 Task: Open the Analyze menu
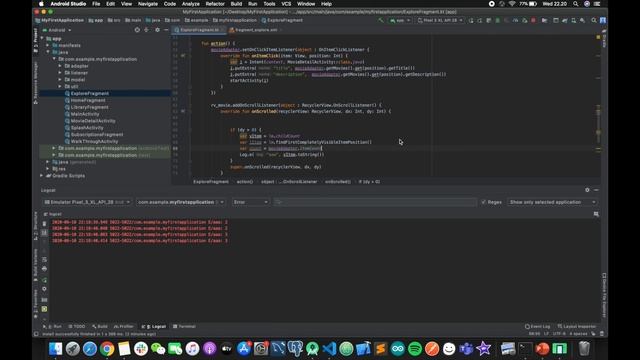coord(190,4)
